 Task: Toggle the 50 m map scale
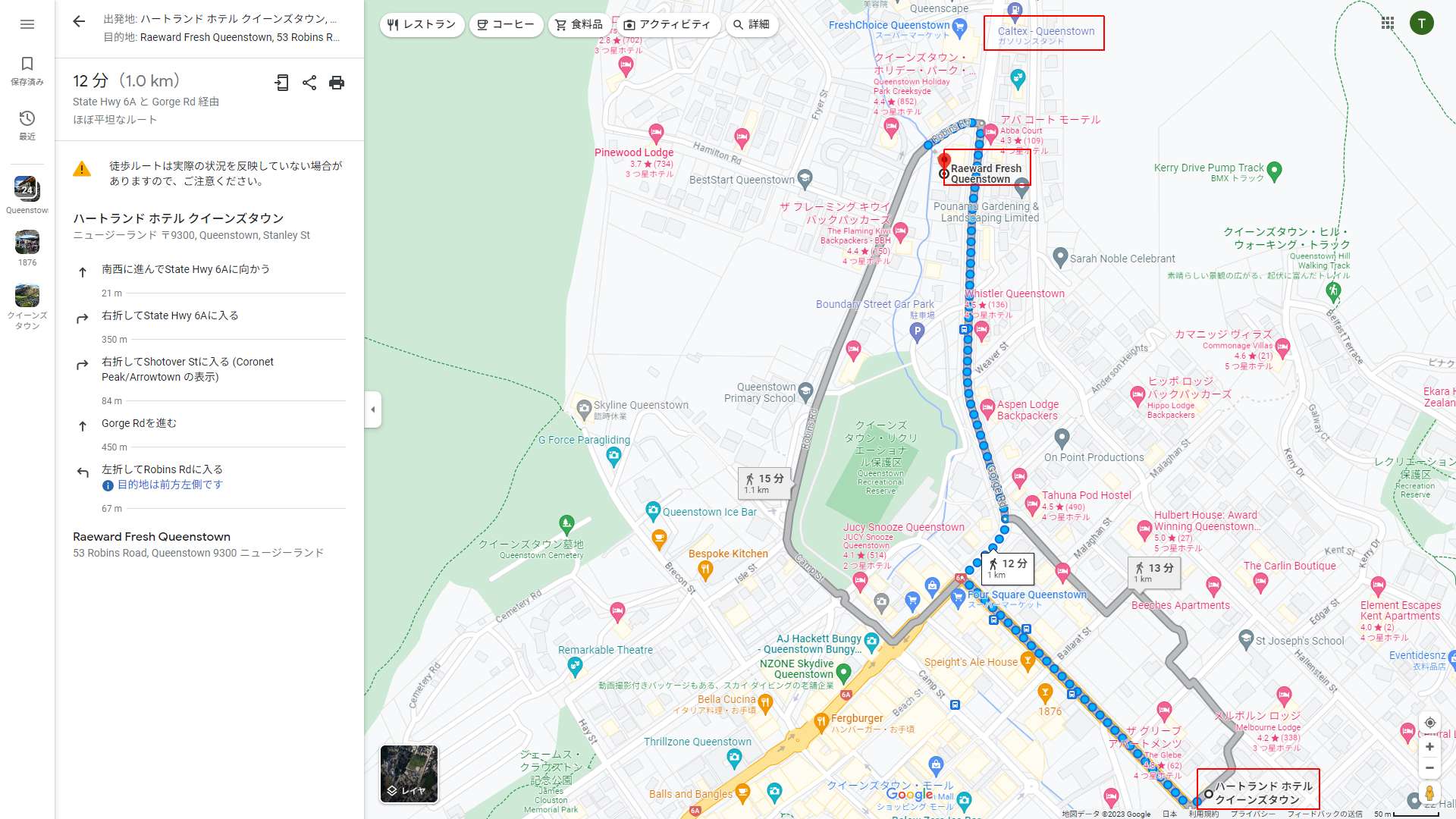click(1406, 814)
